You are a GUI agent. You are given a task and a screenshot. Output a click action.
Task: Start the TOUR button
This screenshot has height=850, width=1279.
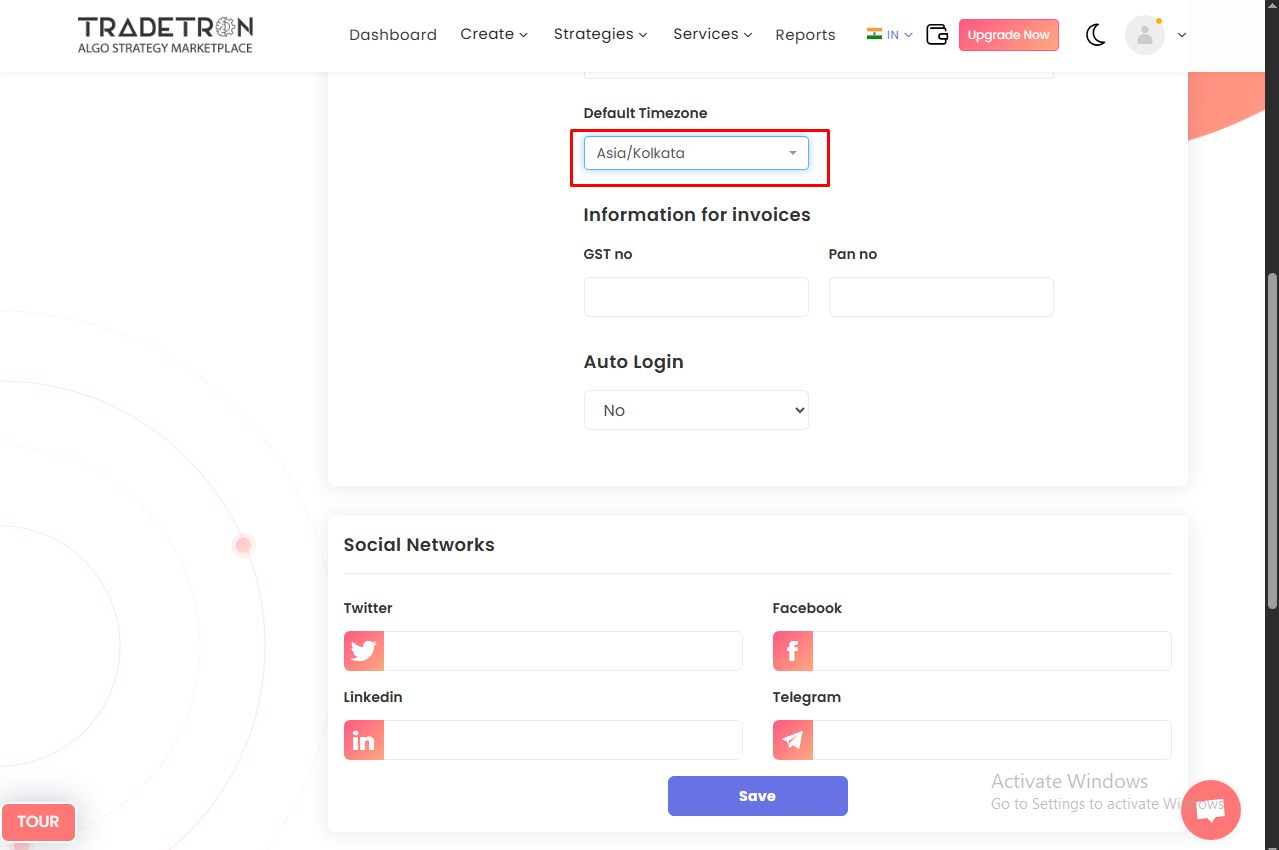tap(38, 821)
